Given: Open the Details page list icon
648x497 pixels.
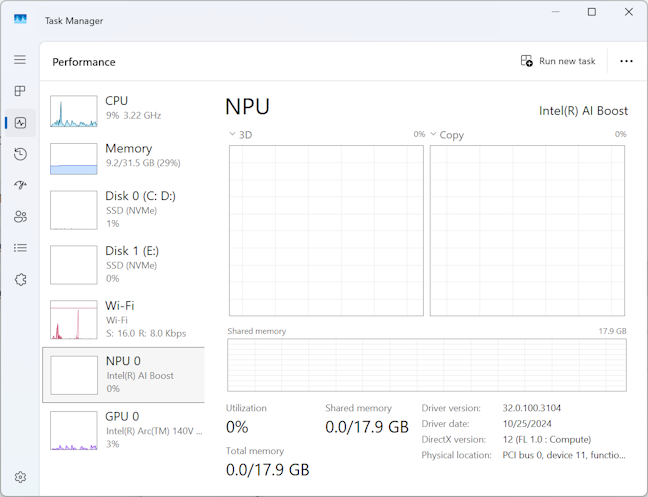Looking at the screenshot, I should 20,248.
